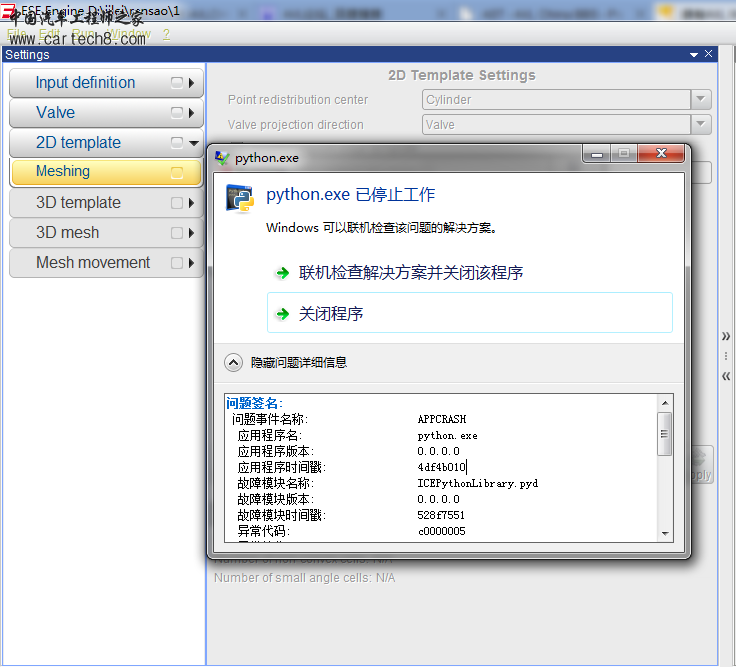Click the Python logo in crash dialog
Image resolution: width=736 pixels, height=667 pixels.
point(240,199)
